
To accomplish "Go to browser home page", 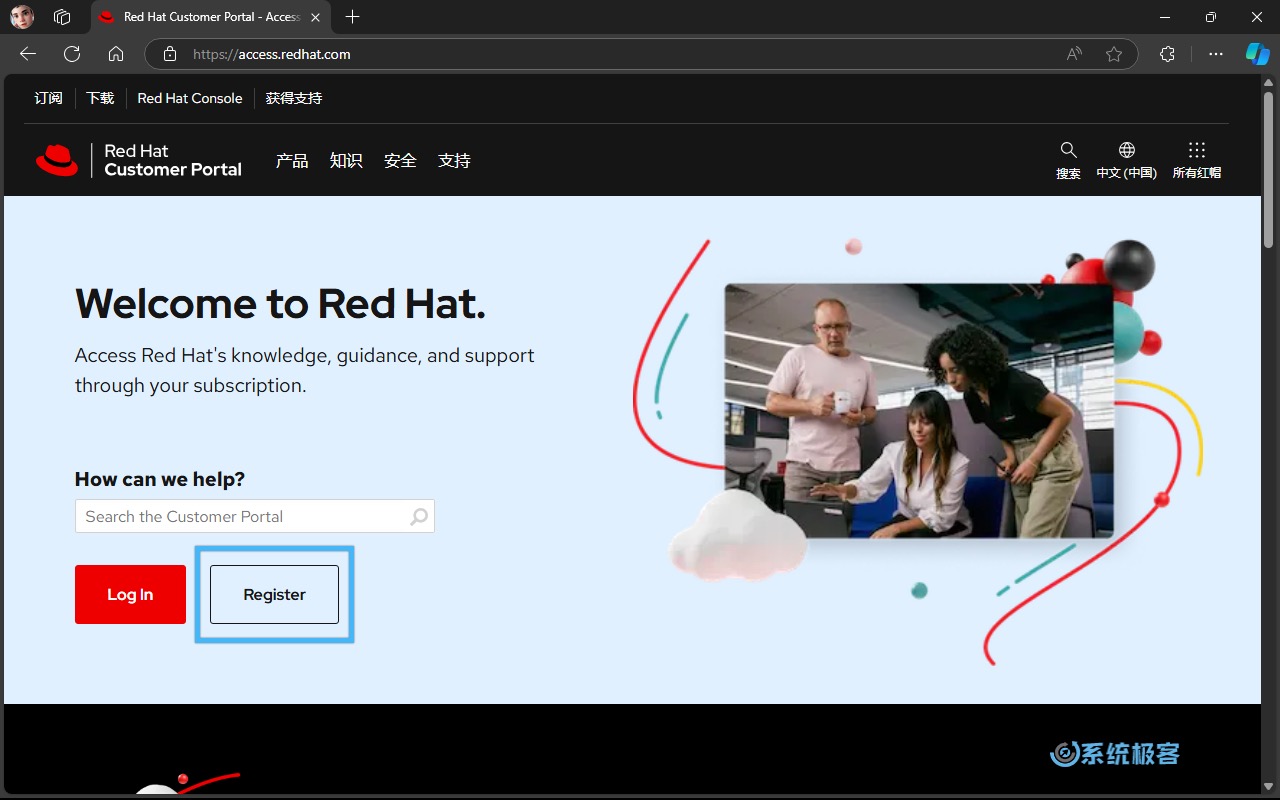I will tap(116, 54).
